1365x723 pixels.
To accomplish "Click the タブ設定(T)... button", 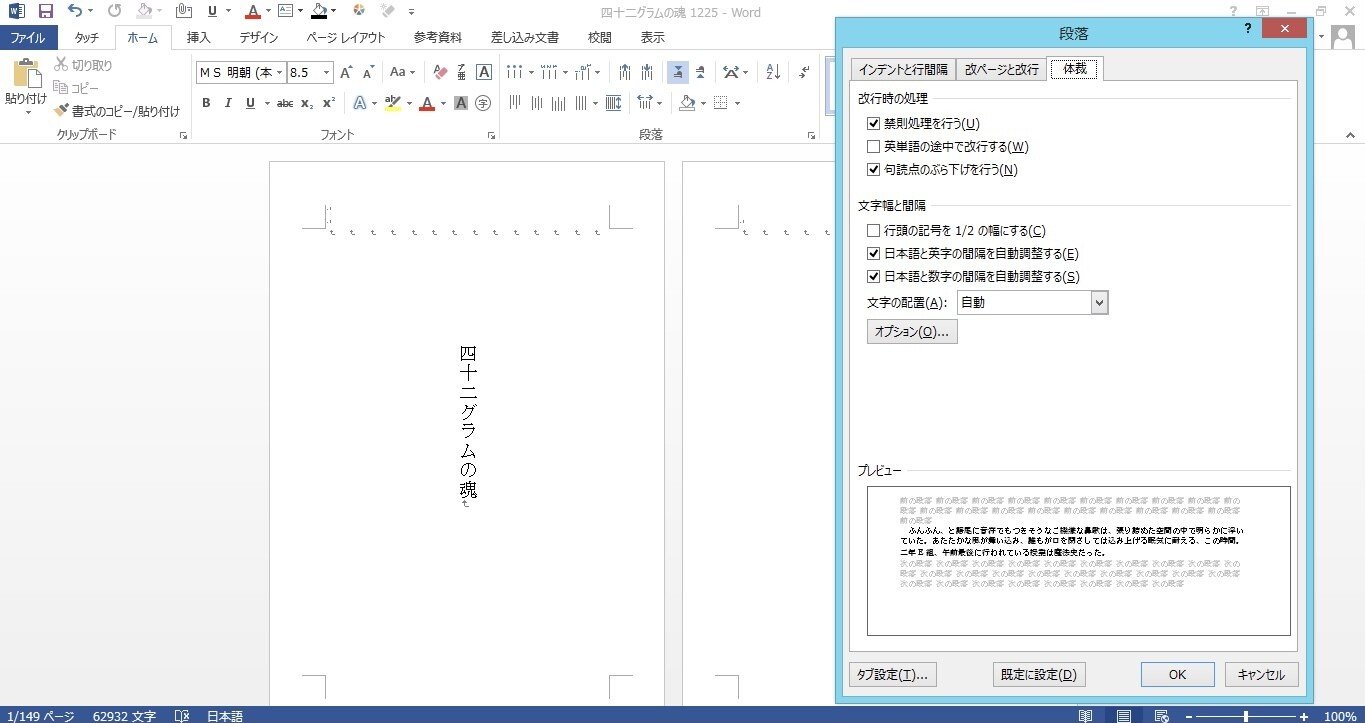I will click(893, 674).
